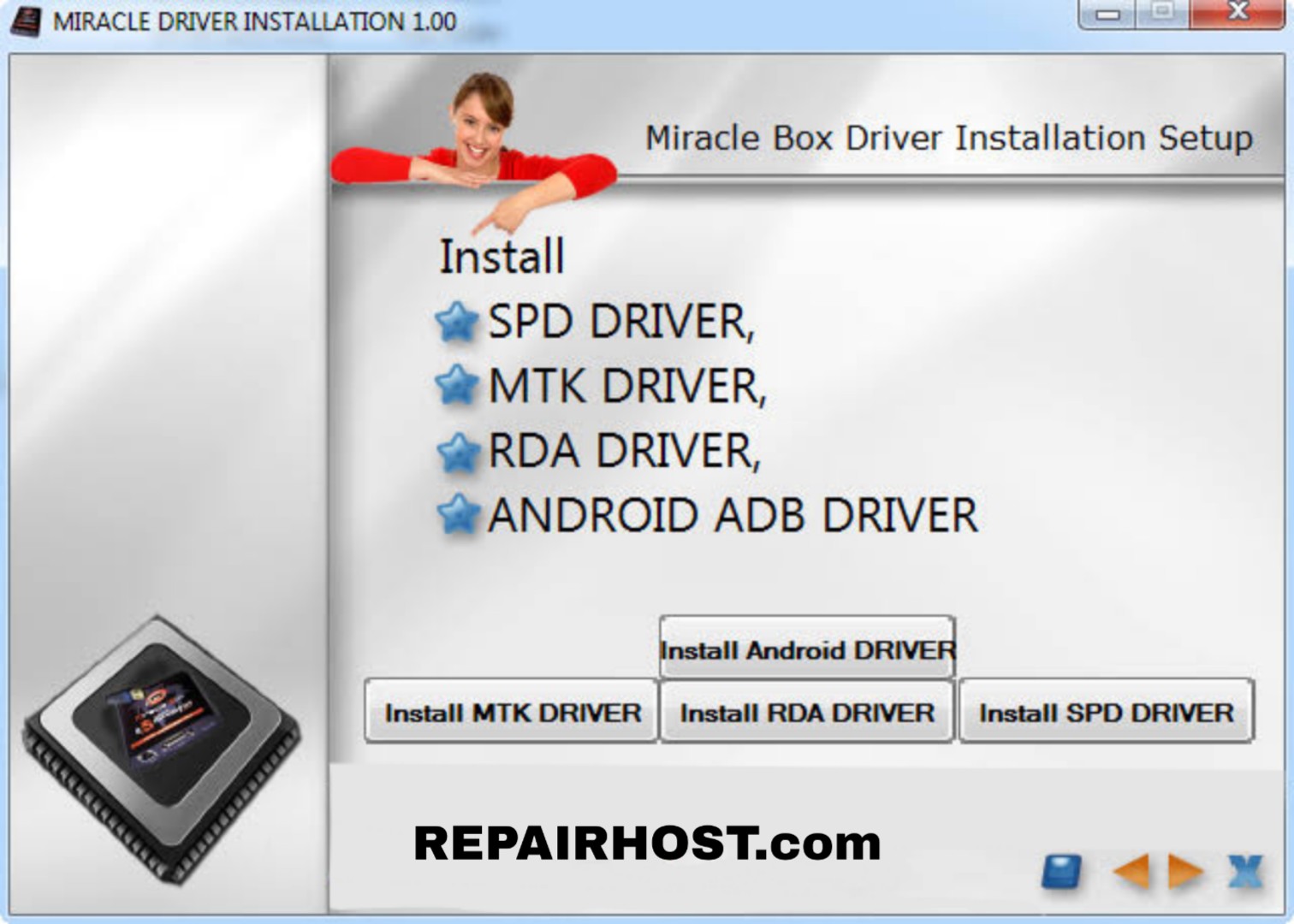Viewport: 1294px width, 924px height.
Task: Exit setup using the blue X icon
Action: pyautogui.click(x=1245, y=872)
